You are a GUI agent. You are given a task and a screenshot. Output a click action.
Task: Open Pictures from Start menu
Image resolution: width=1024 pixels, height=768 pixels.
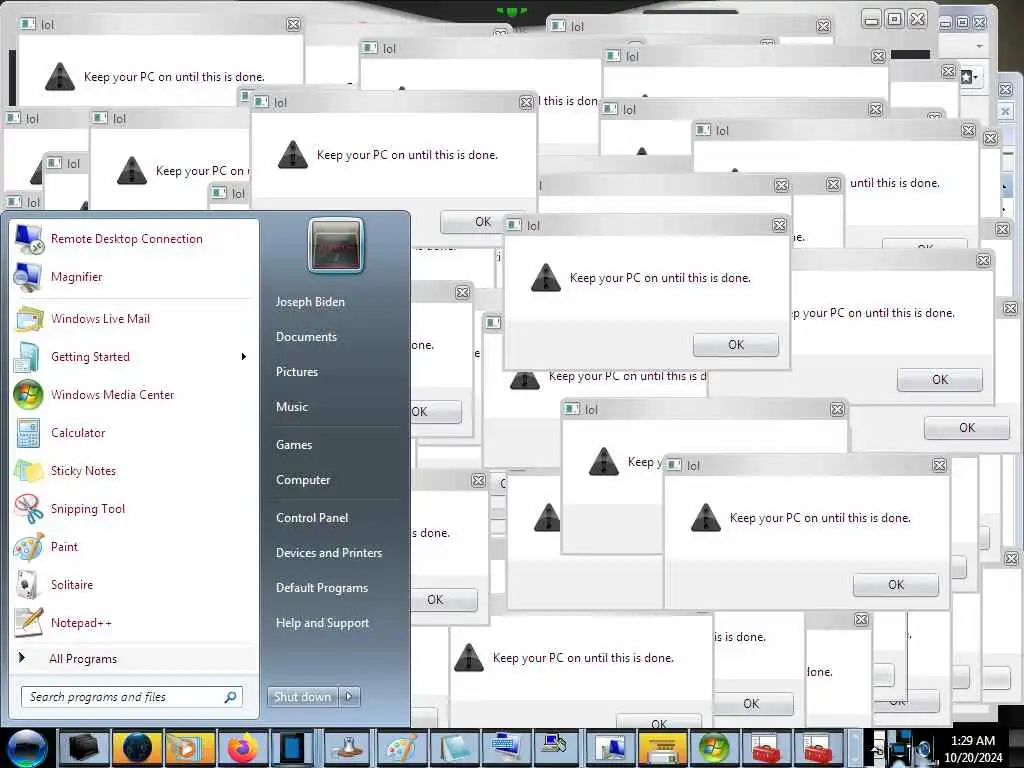[297, 372]
